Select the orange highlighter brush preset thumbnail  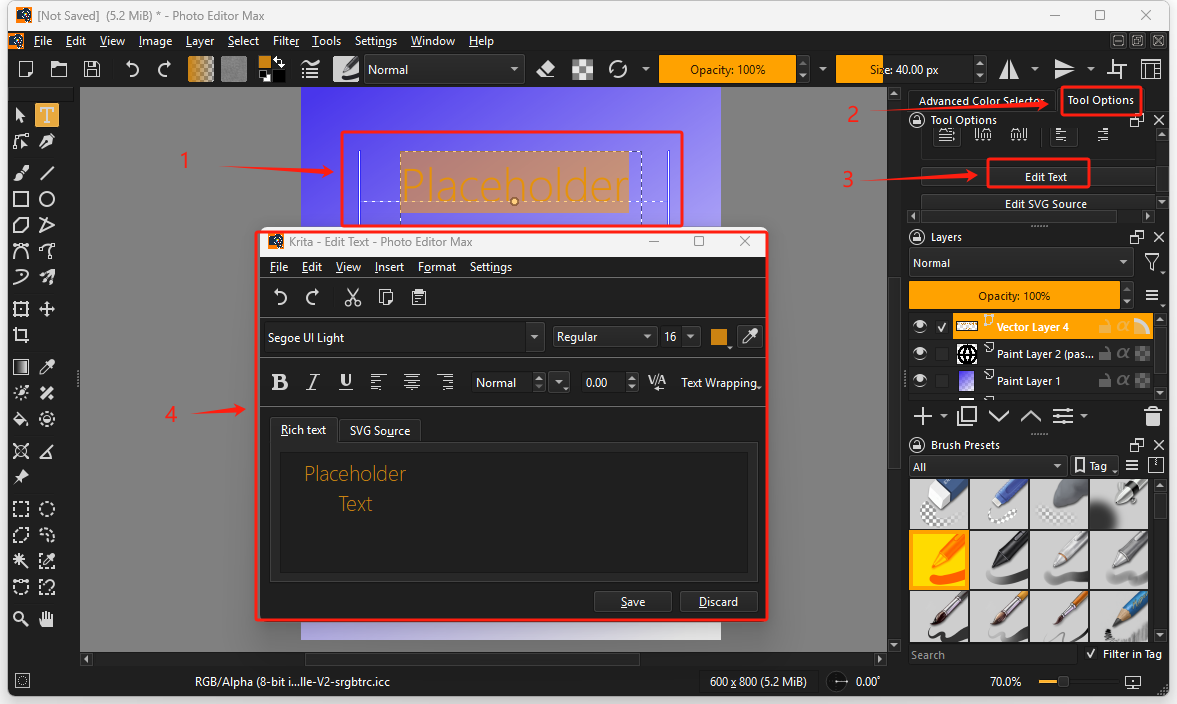pyautogui.click(x=938, y=560)
